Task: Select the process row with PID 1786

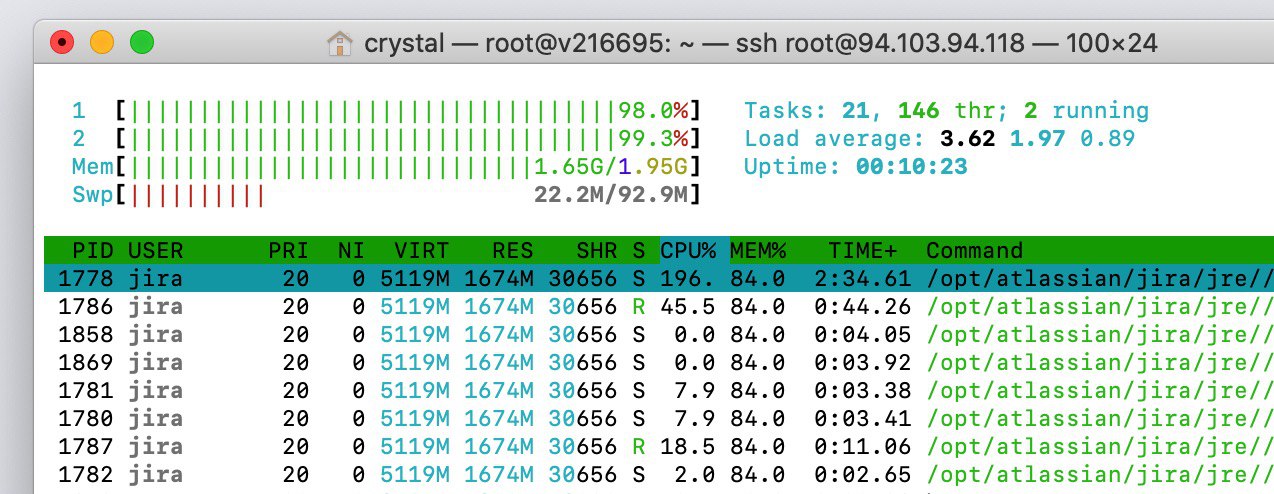Action: click(659, 306)
